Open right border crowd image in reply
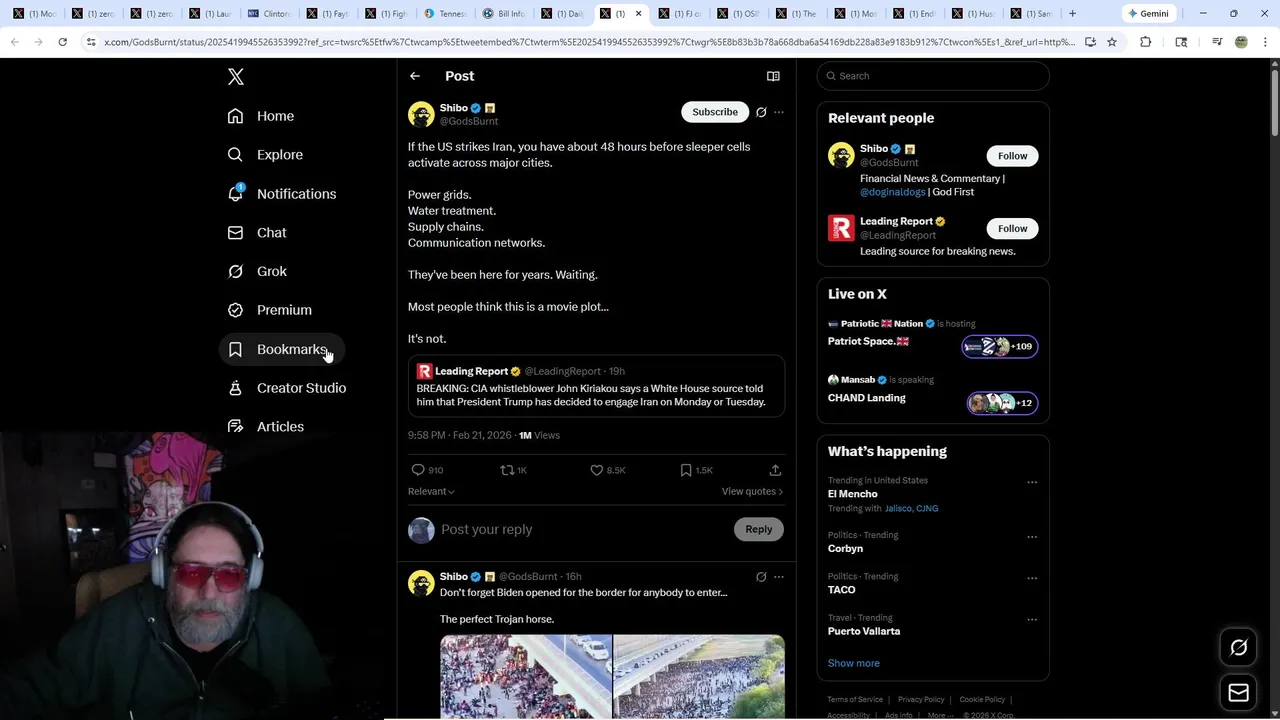The image size is (1280, 720). click(699, 676)
